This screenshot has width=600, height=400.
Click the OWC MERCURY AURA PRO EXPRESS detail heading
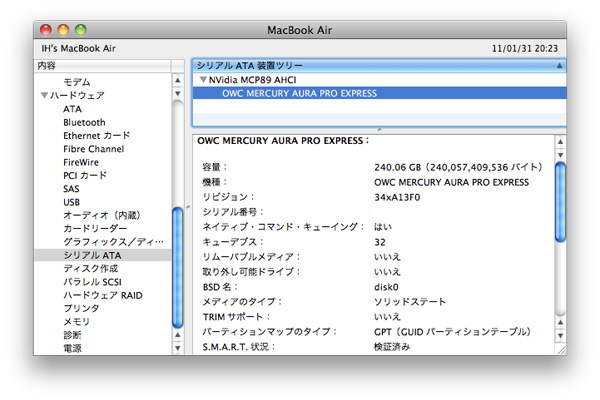click(x=283, y=140)
